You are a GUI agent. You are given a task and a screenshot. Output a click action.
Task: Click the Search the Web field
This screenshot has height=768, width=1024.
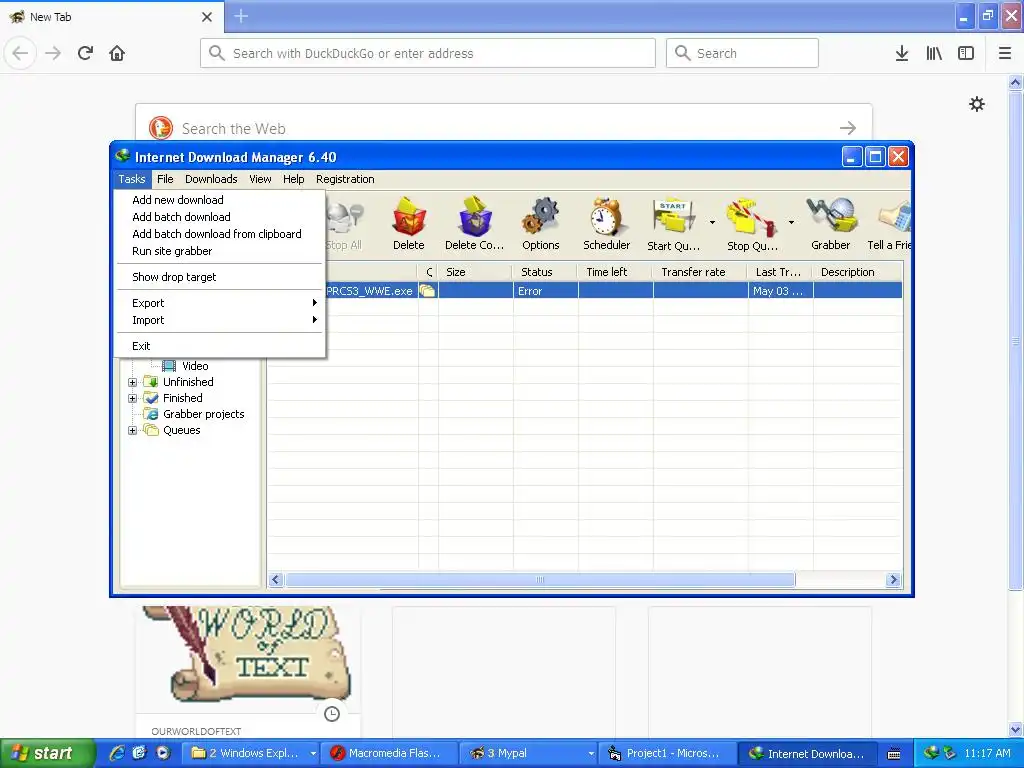[x=504, y=127]
